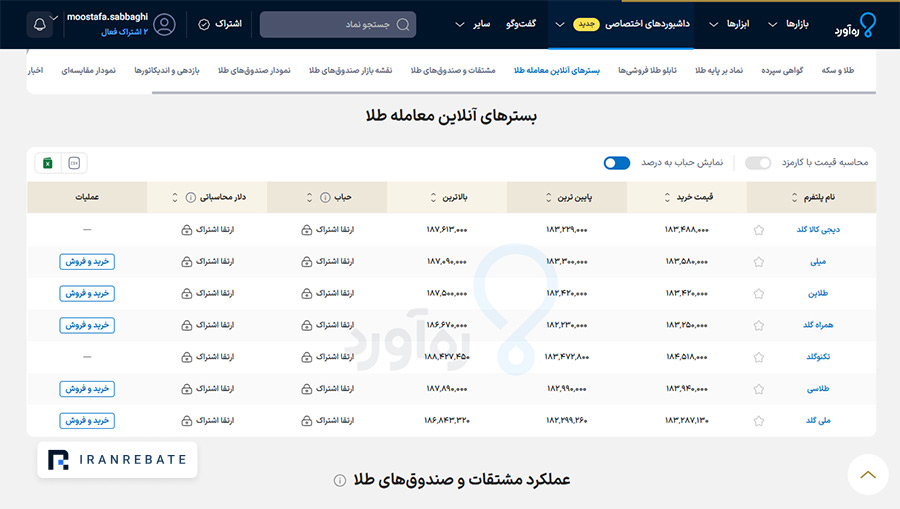Star the طلاسی platform row
The width and height of the screenshot is (900, 509).
coord(758,389)
